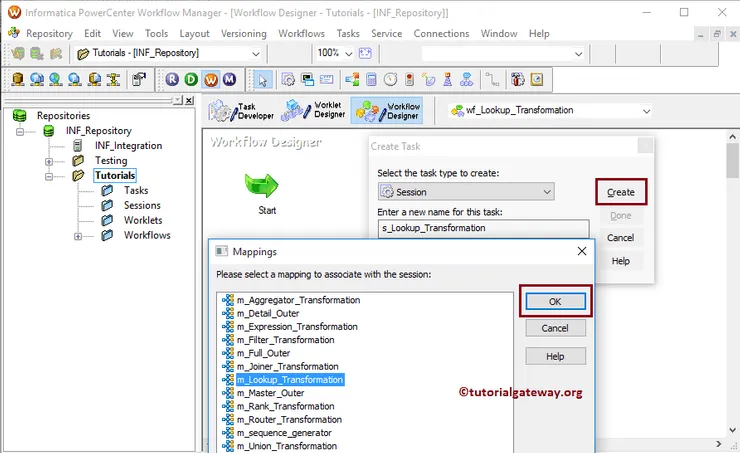Click the Assignment calculator icon in toolbar
Screen dimensions: 740x453
coord(371,79)
